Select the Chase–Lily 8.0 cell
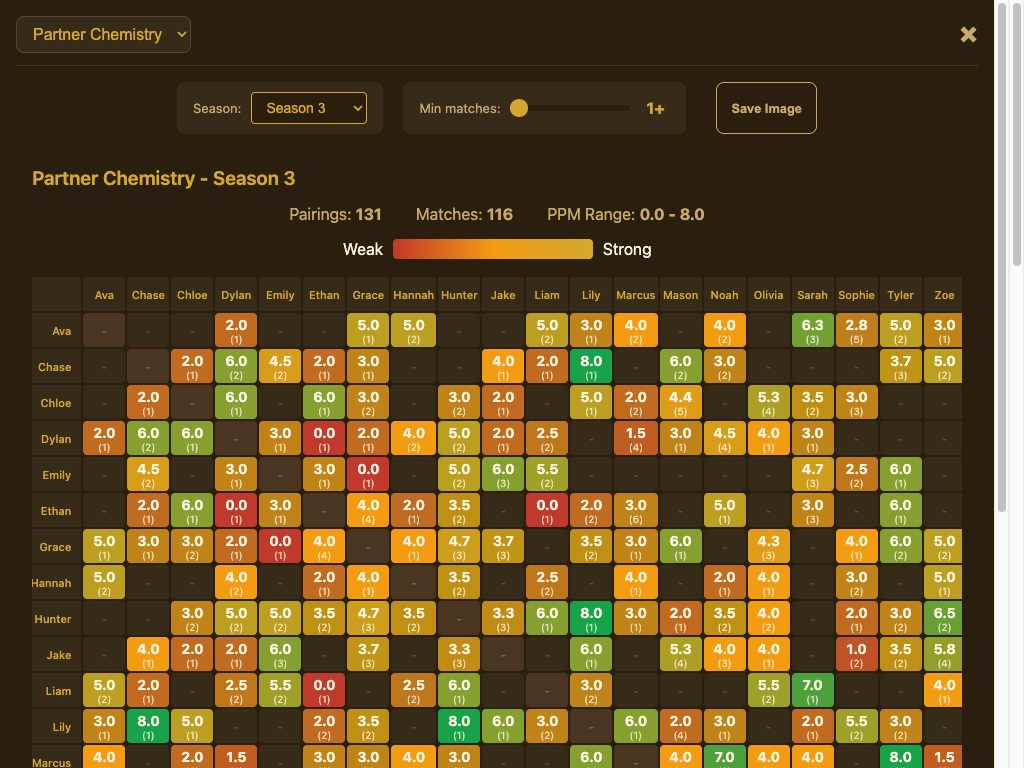 tap(591, 367)
